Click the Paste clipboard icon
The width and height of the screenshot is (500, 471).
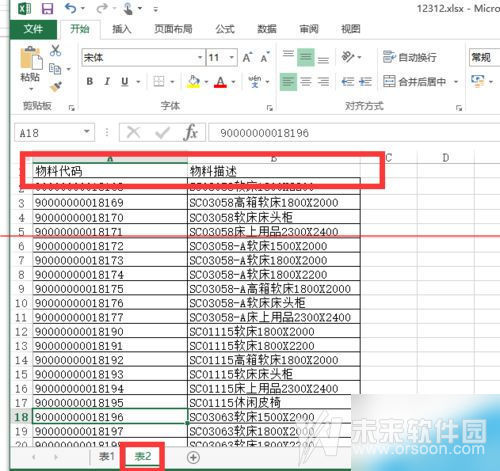click(31, 59)
